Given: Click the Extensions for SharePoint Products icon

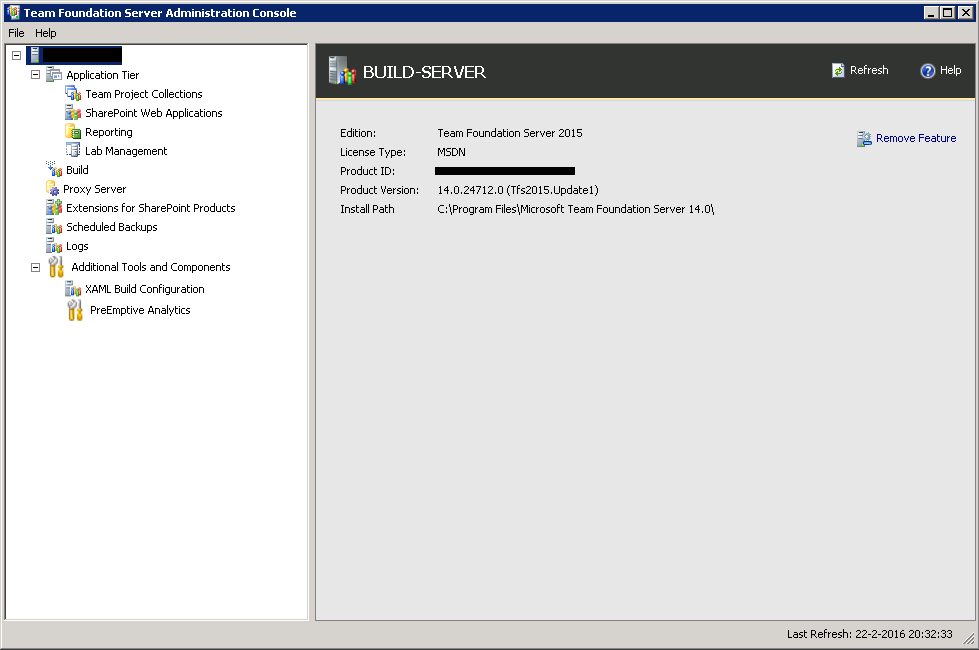Looking at the screenshot, I should pos(54,208).
